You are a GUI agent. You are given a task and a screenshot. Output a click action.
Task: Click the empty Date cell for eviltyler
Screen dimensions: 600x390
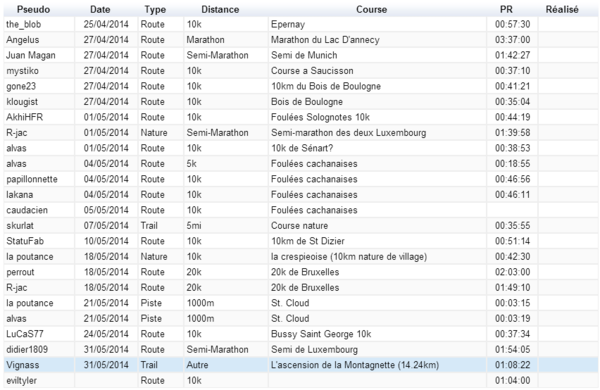[106, 380]
